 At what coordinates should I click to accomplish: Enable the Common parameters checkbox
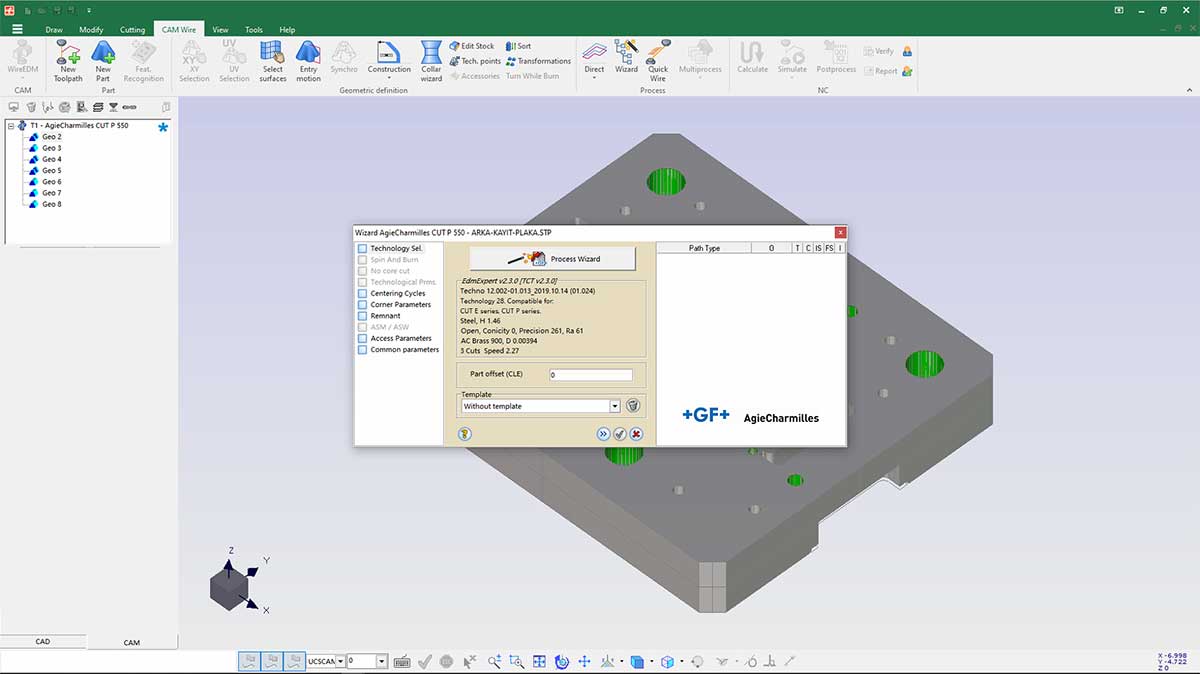(x=361, y=349)
